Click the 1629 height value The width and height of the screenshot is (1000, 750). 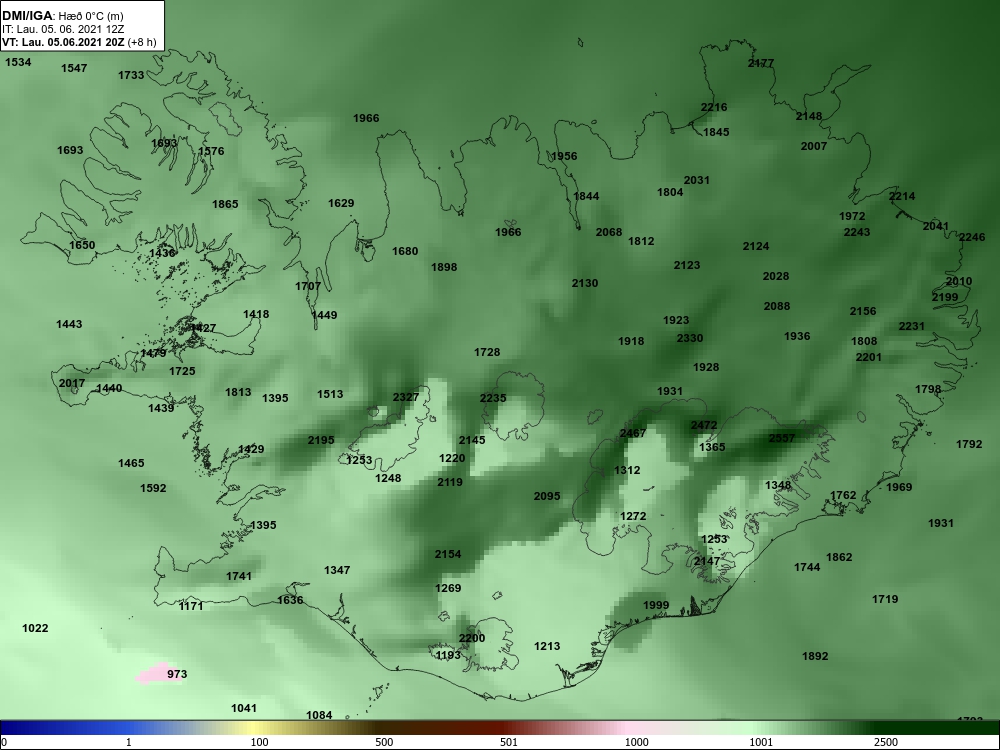pyautogui.click(x=341, y=203)
